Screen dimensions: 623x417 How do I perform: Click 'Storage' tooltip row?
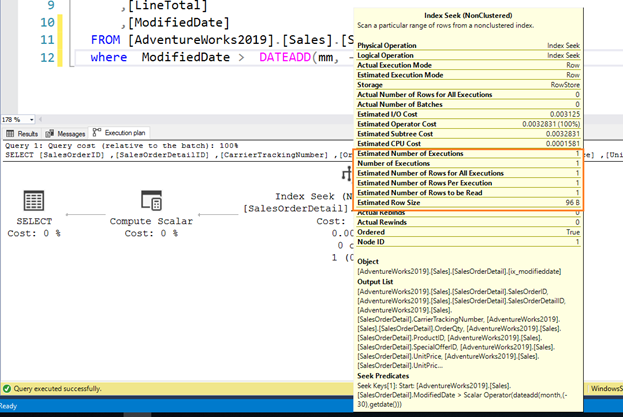pyautogui.click(x=468, y=85)
